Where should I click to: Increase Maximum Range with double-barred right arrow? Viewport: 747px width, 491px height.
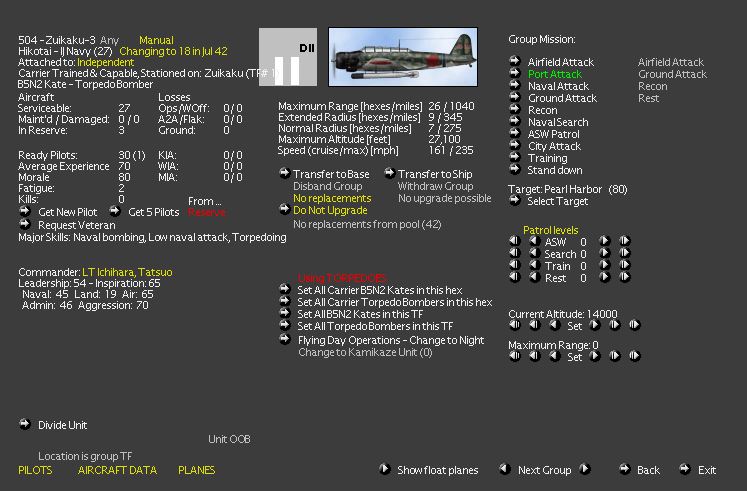(x=635, y=356)
